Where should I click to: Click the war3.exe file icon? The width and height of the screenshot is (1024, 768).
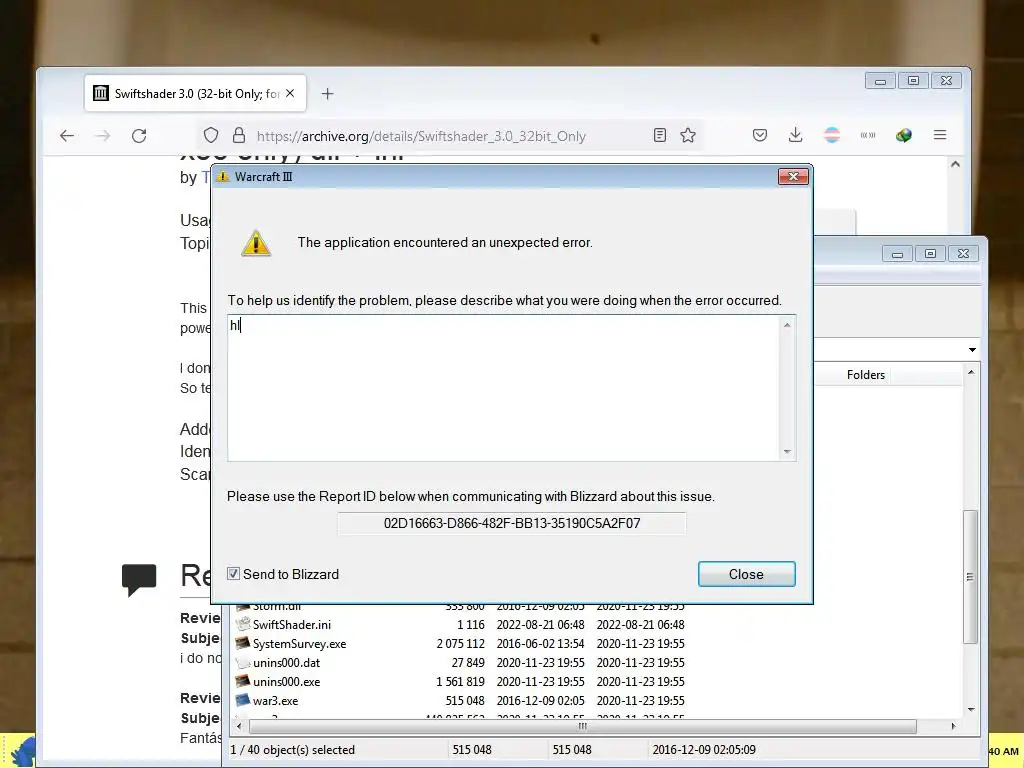click(x=243, y=700)
